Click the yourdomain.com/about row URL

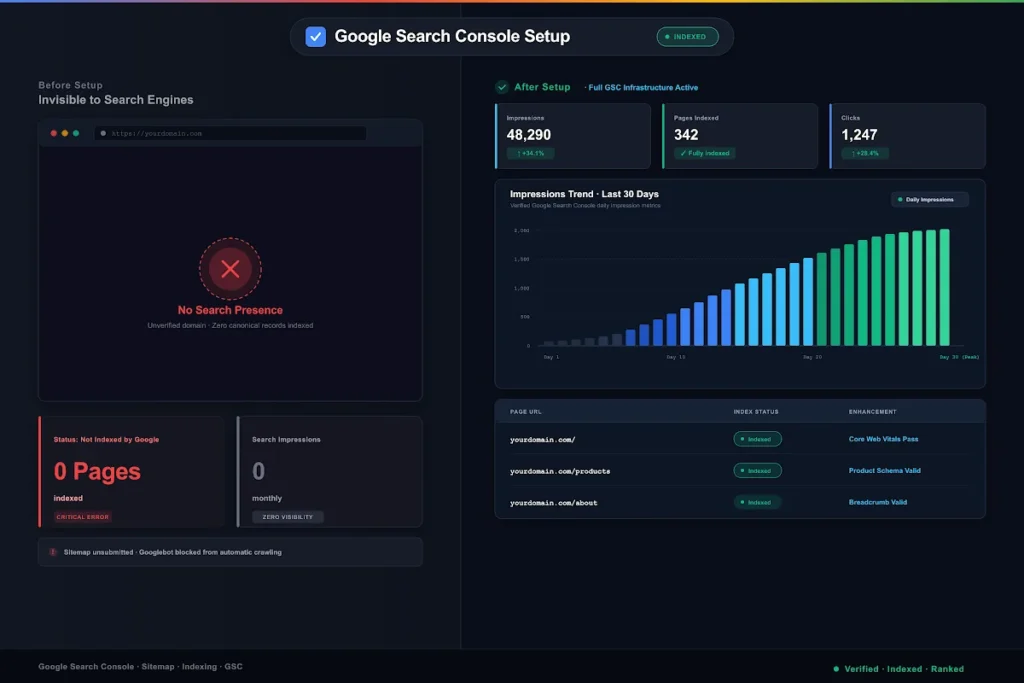point(553,503)
